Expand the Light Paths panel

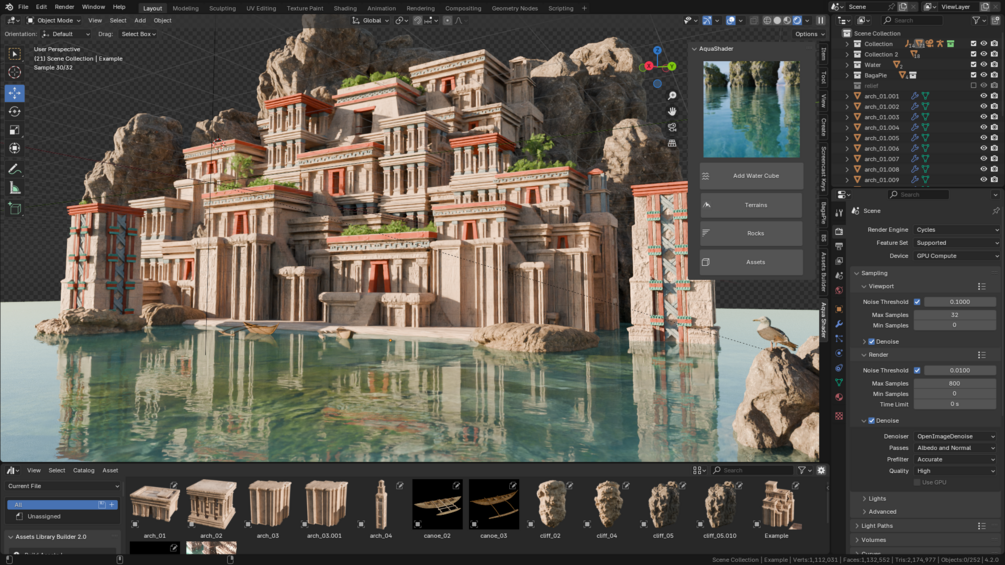coord(927,526)
